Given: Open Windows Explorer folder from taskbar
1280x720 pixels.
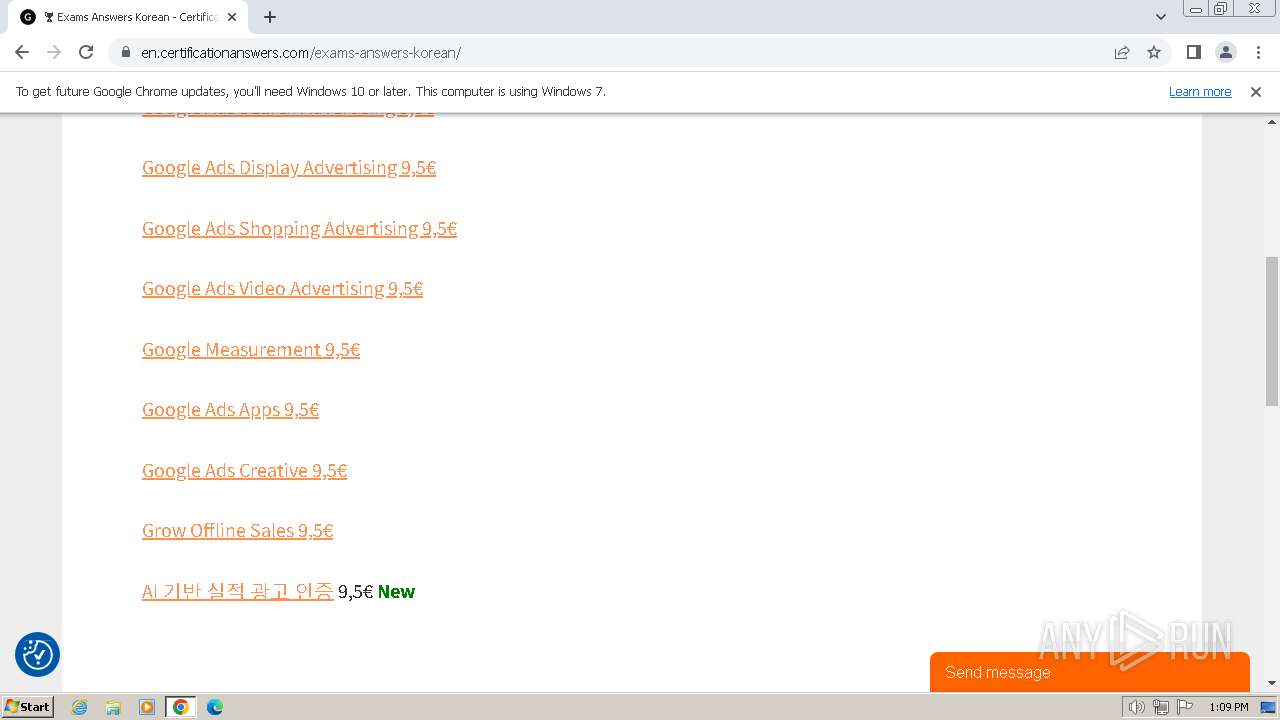Looking at the screenshot, I should point(113,707).
